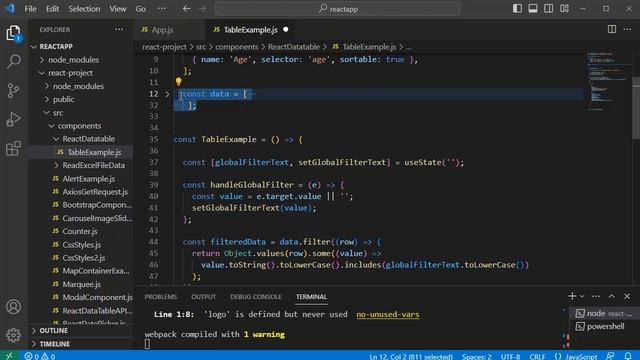Click the reactapp command center search box
The height and width of the screenshot is (360, 640).
click(x=338, y=9)
